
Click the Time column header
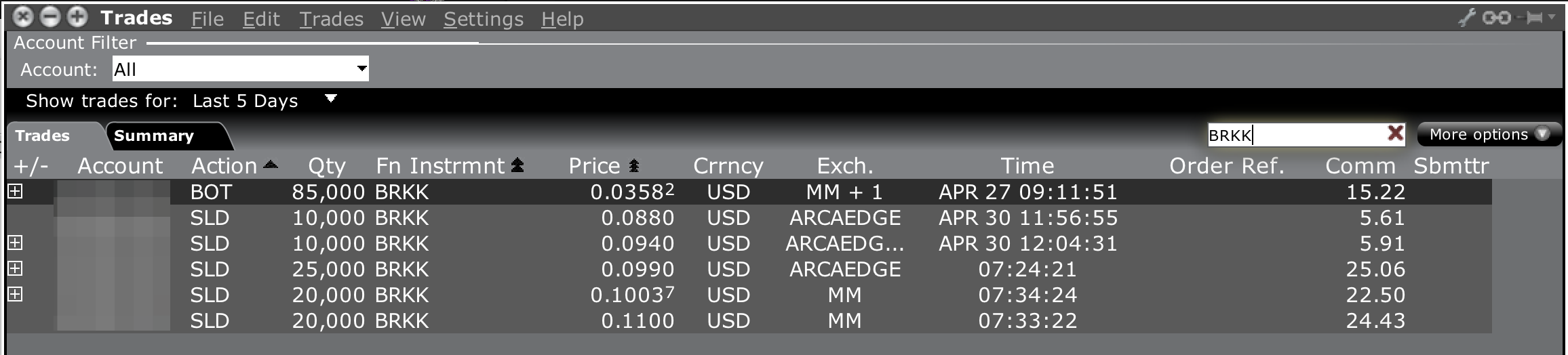click(1027, 166)
